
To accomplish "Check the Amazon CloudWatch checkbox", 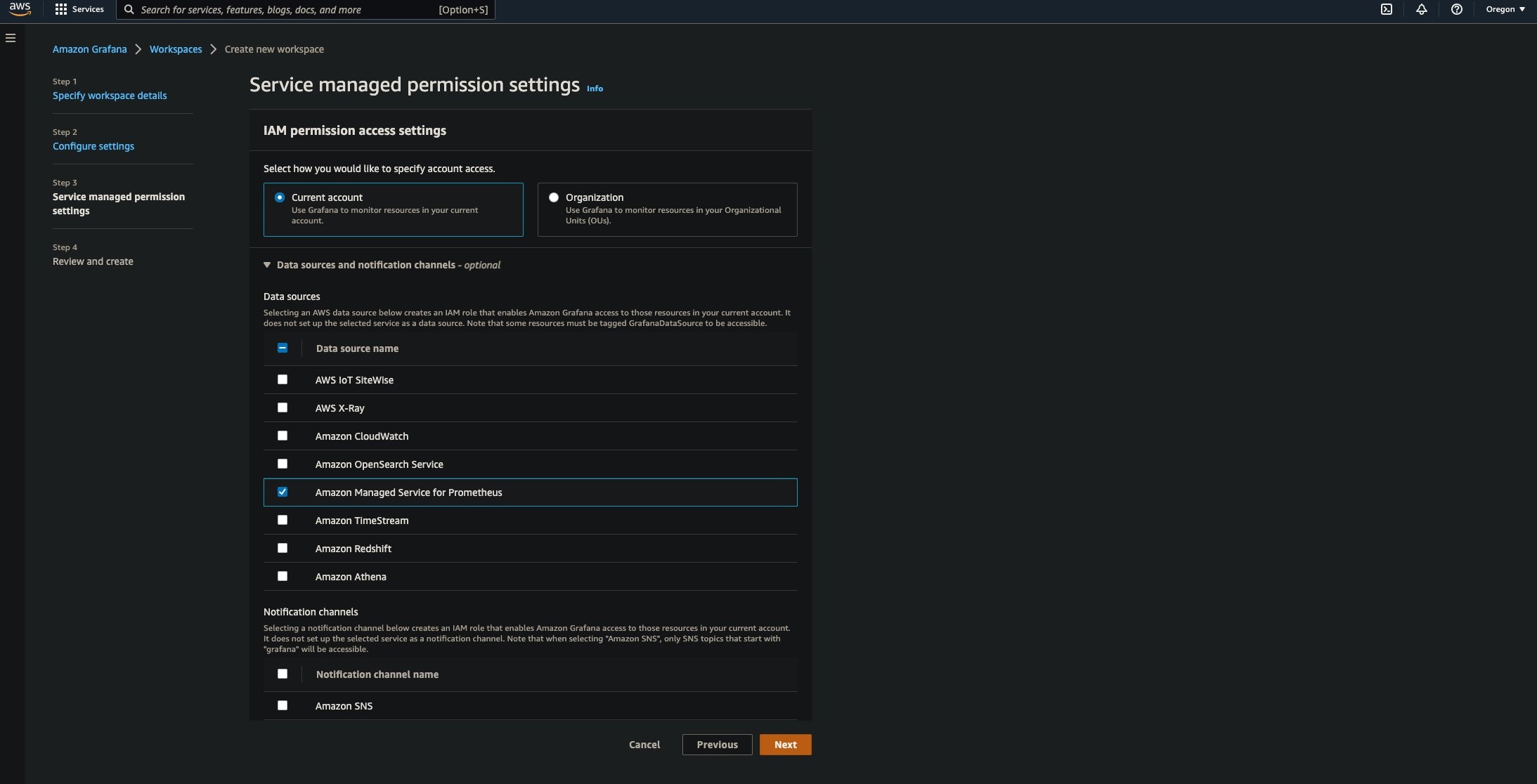I will click(x=283, y=436).
